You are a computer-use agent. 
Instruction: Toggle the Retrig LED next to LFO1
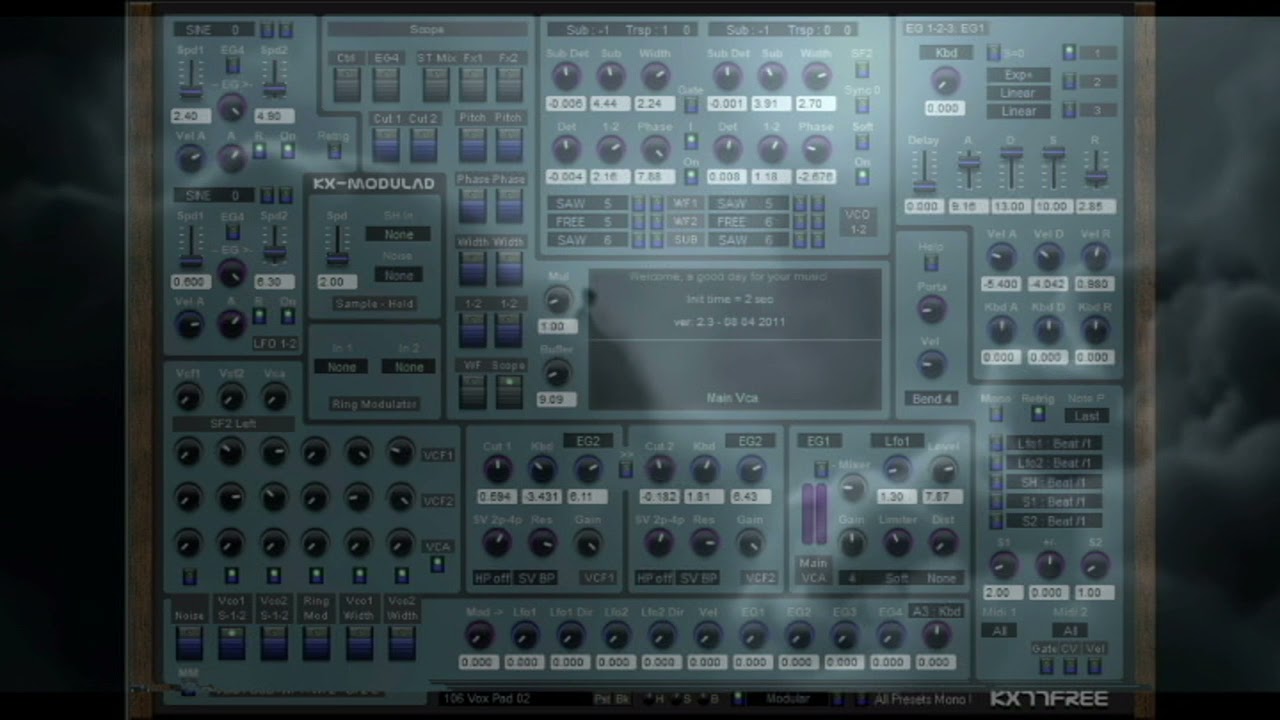point(334,151)
